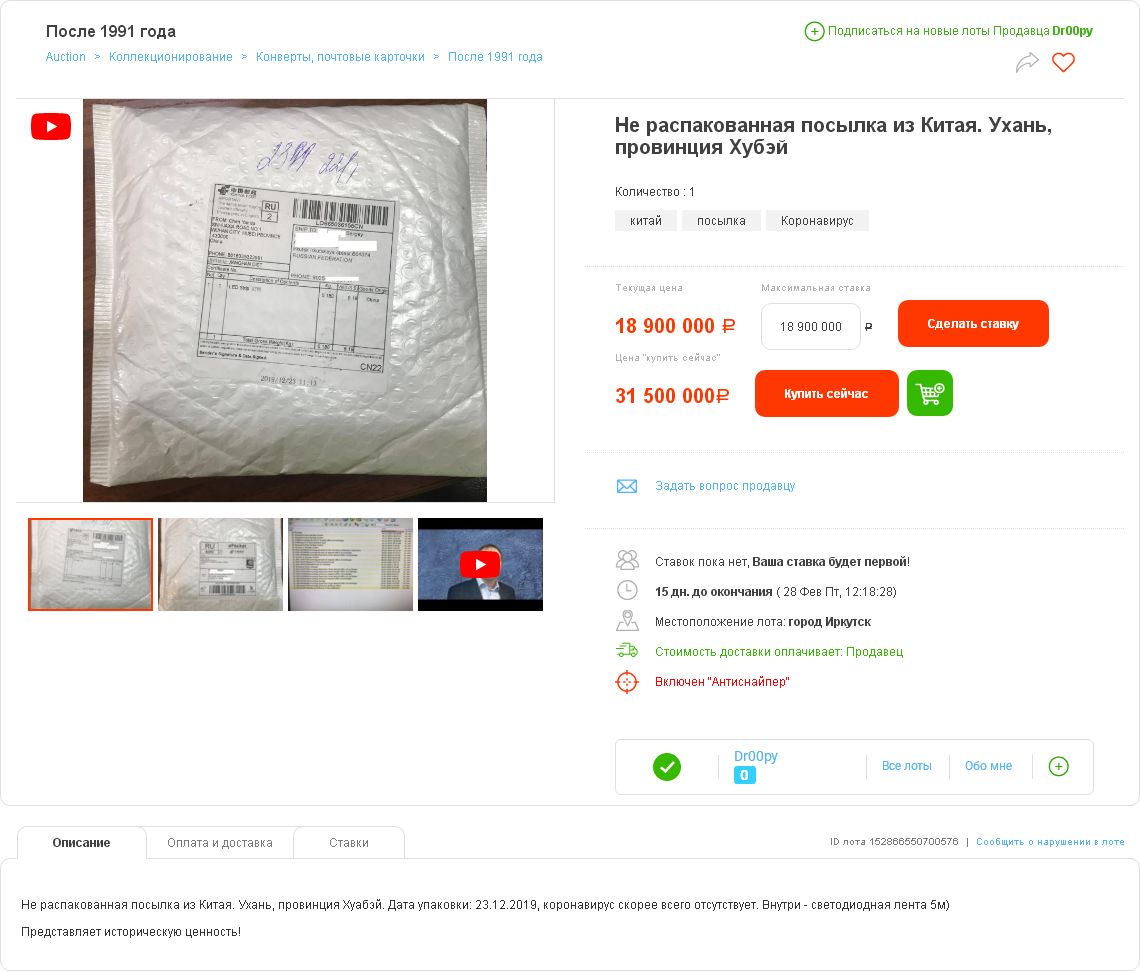
Task: Click the Купить сейчас button
Action: [826, 393]
